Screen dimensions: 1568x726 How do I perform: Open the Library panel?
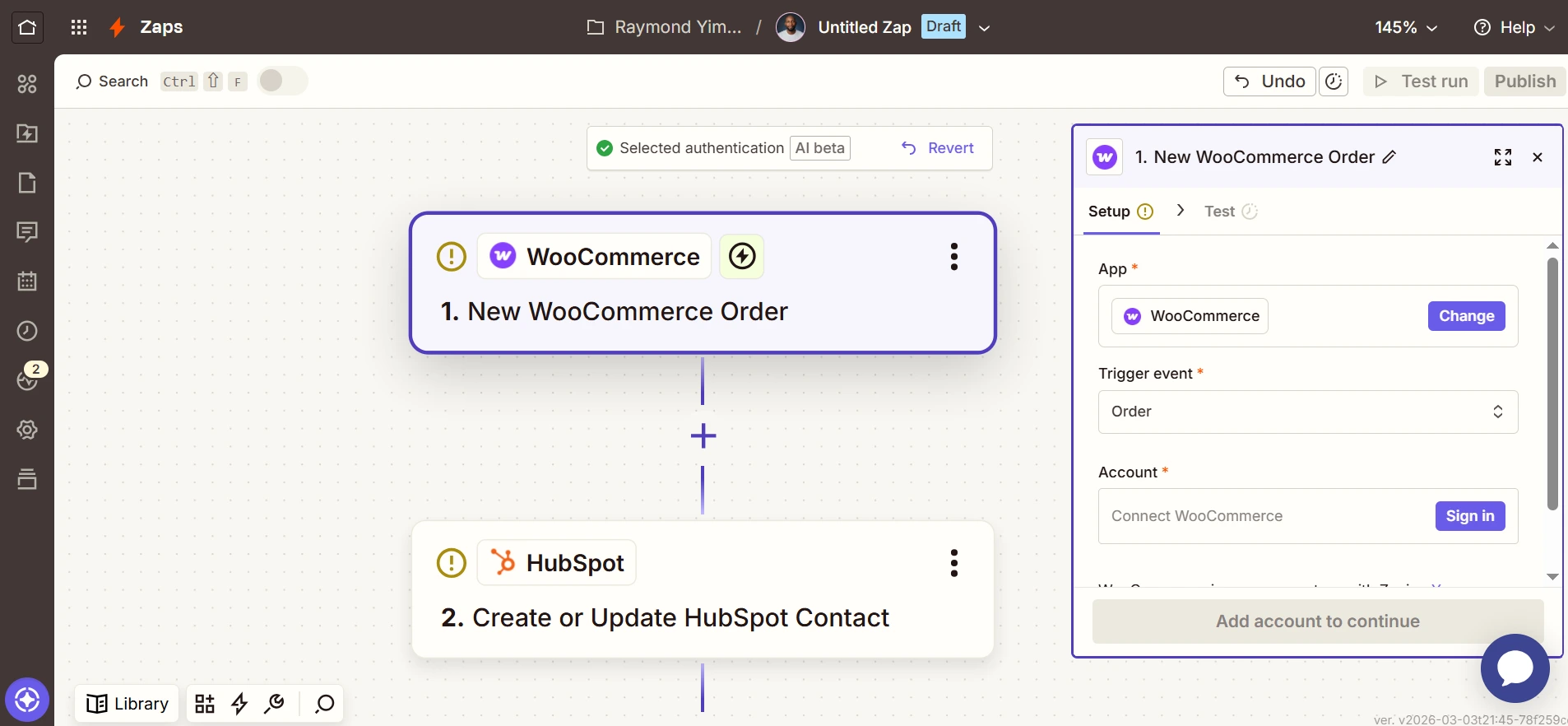coord(128,704)
